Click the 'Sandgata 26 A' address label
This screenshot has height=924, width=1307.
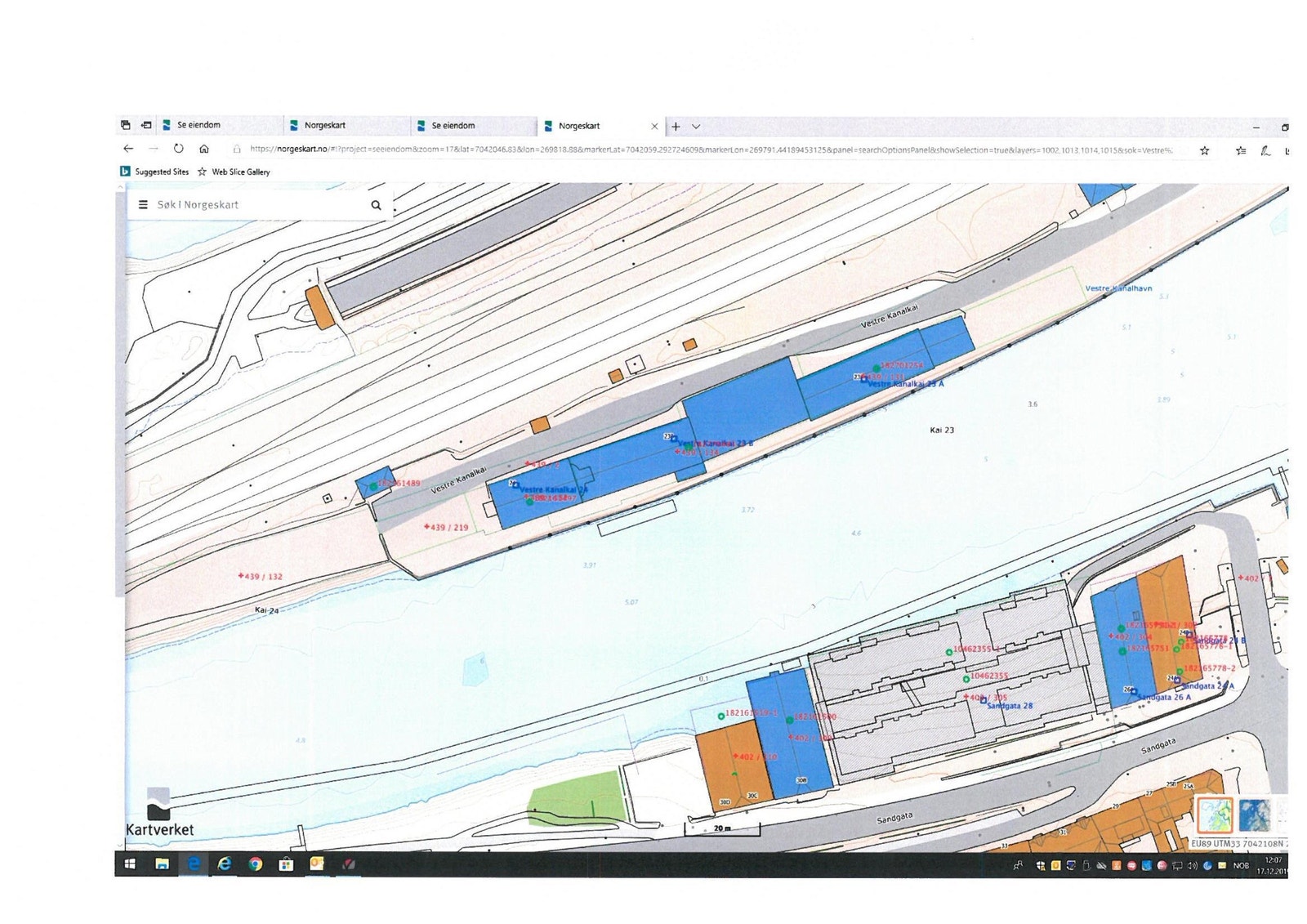pos(1164,698)
